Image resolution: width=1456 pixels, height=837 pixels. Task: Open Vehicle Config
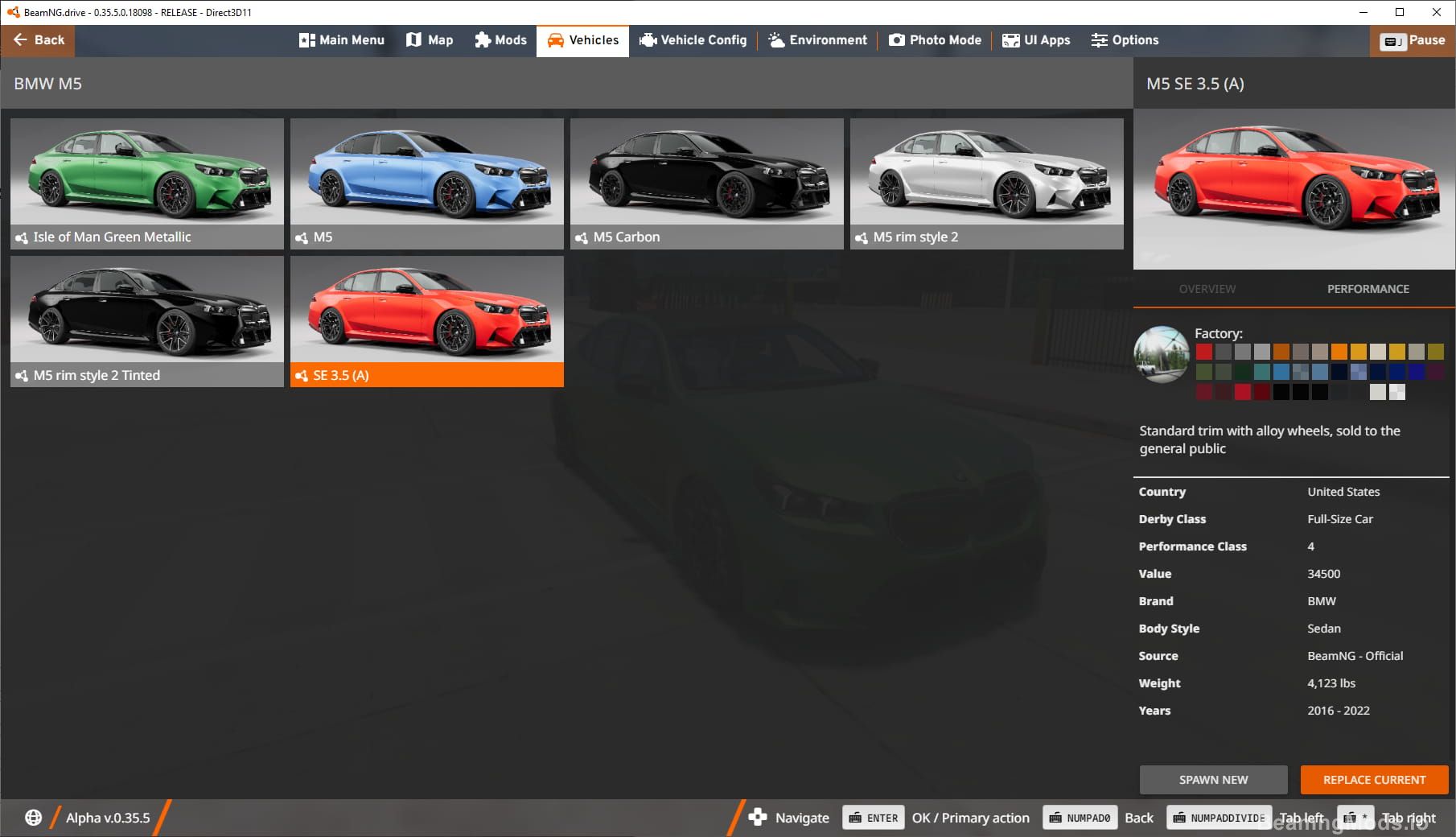pos(693,40)
